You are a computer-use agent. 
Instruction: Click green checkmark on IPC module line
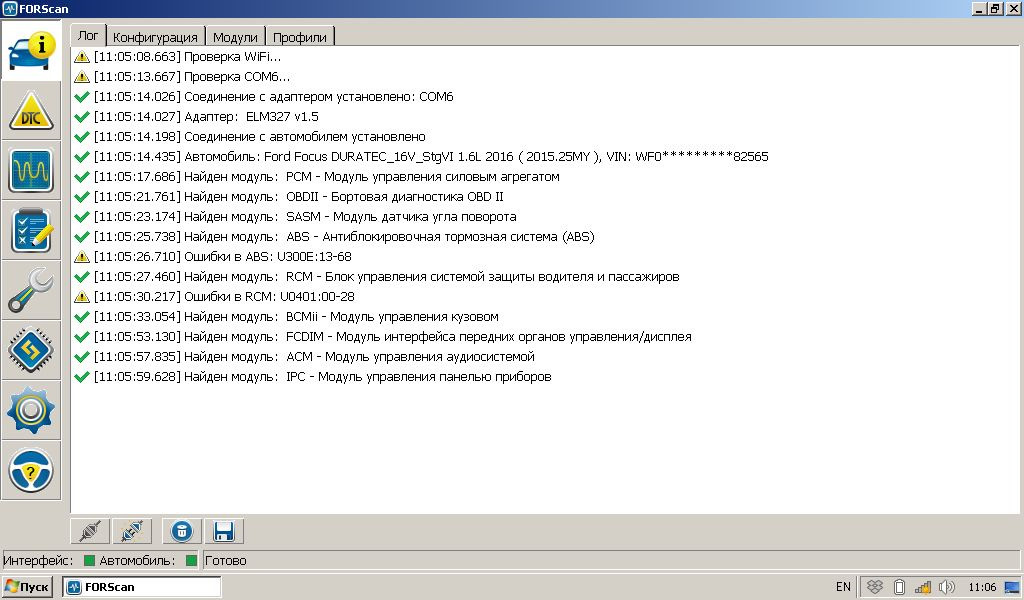click(x=82, y=377)
